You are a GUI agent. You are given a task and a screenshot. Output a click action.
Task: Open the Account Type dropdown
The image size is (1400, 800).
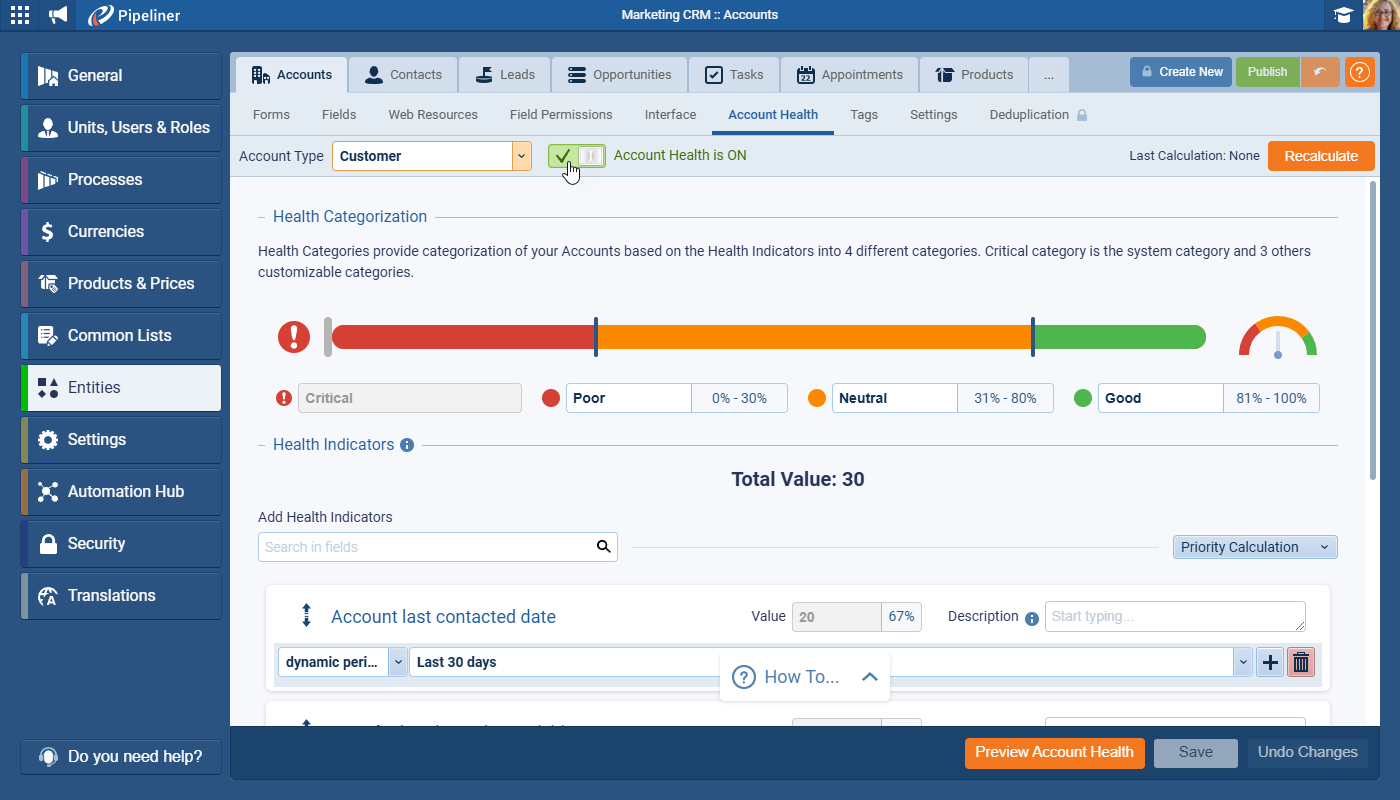tap(521, 156)
